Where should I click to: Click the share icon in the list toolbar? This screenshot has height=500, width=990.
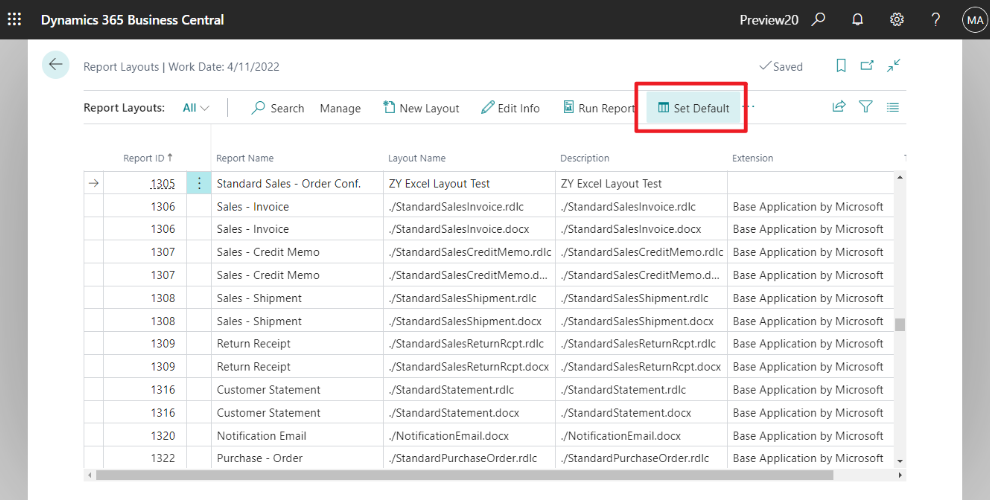tap(838, 107)
